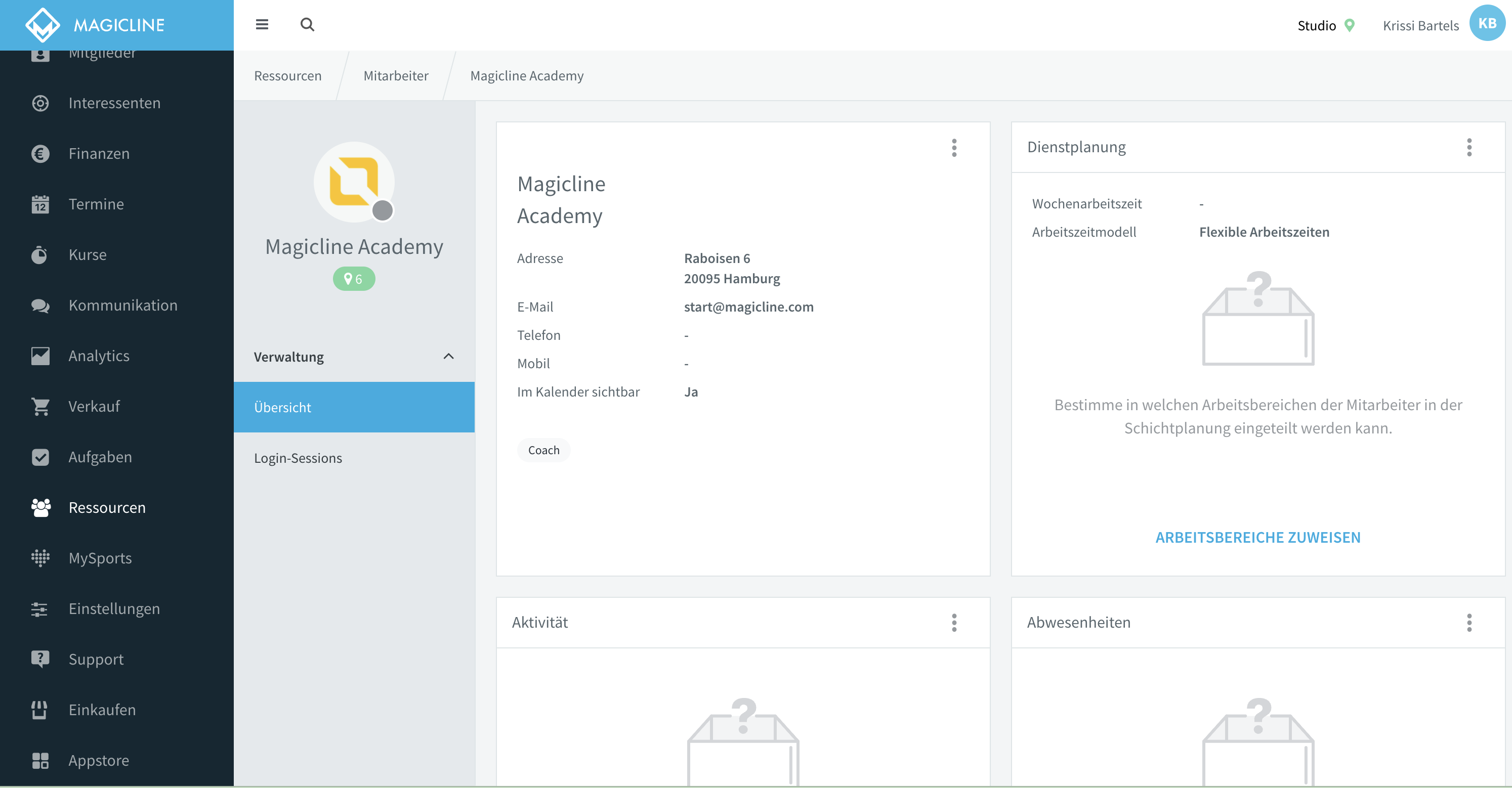Open the KB user avatar
This screenshot has height=788, width=1512.
pyautogui.click(x=1487, y=23)
